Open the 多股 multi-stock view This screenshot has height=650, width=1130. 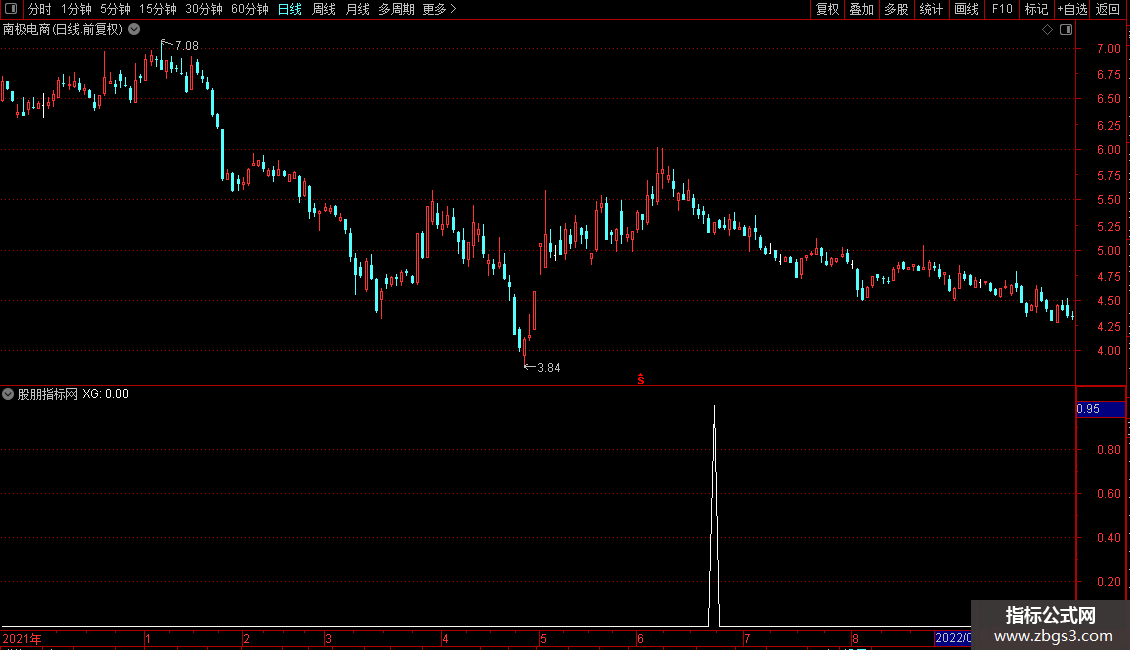(x=896, y=9)
